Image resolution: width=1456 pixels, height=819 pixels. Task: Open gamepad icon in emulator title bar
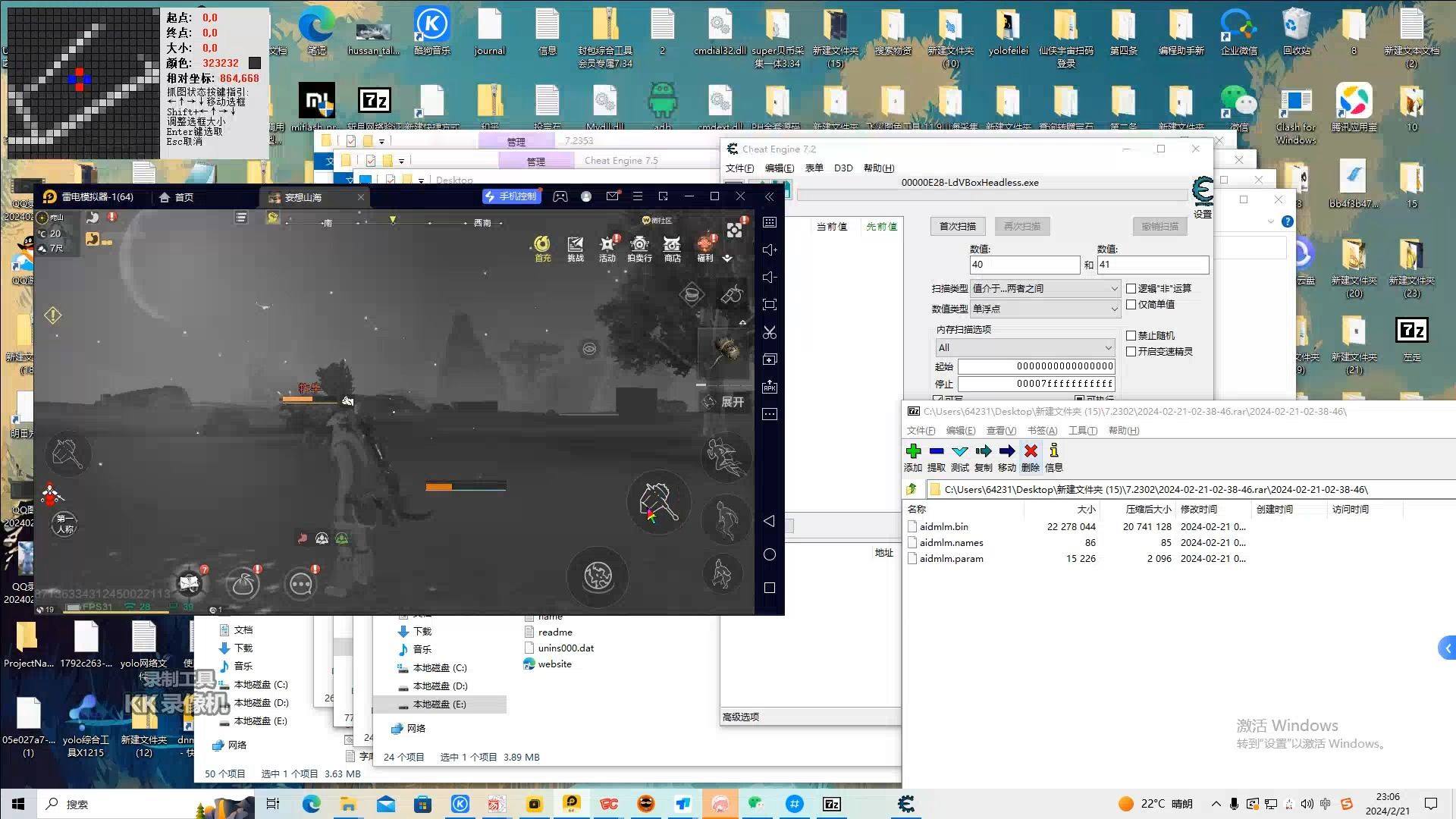point(560,196)
